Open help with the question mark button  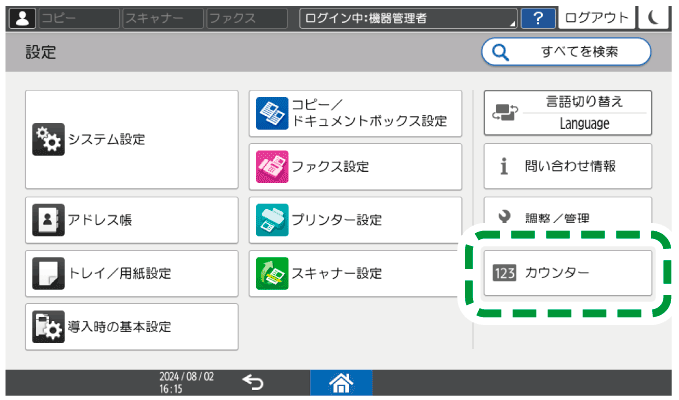coord(538,18)
